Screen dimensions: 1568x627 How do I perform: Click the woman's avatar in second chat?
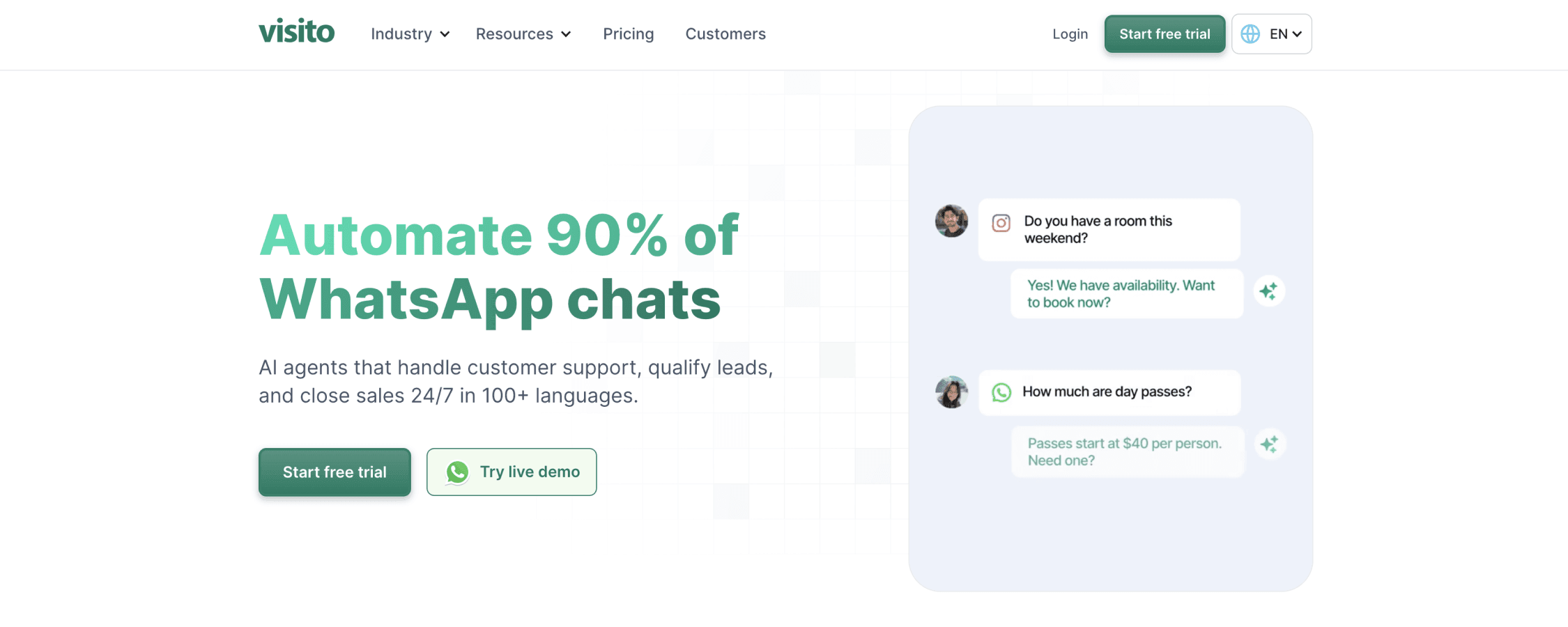(951, 392)
